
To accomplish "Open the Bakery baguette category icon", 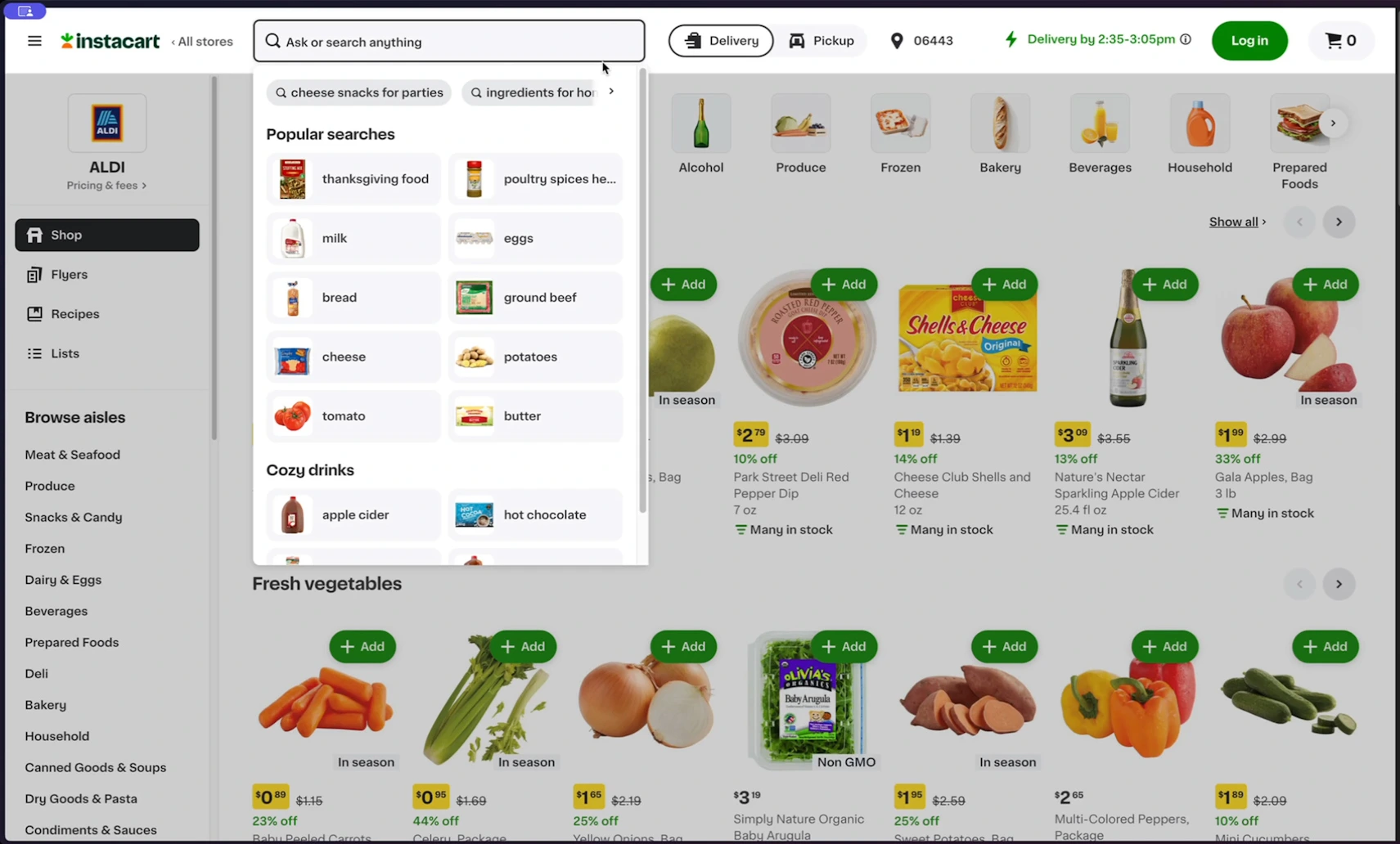I will (1000, 123).
